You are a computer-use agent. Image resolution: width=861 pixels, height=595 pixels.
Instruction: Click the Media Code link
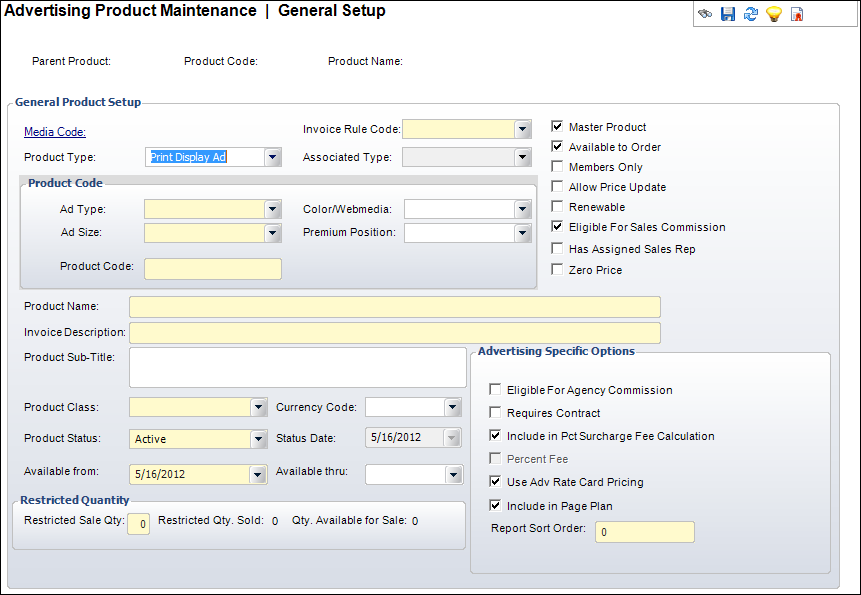click(55, 132)
